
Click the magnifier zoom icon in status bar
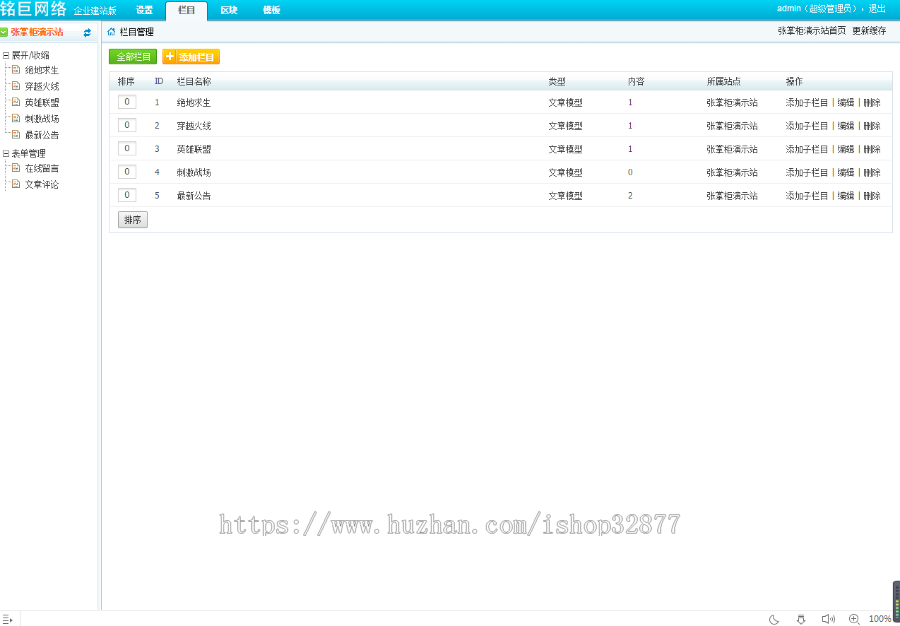point(854,619)
